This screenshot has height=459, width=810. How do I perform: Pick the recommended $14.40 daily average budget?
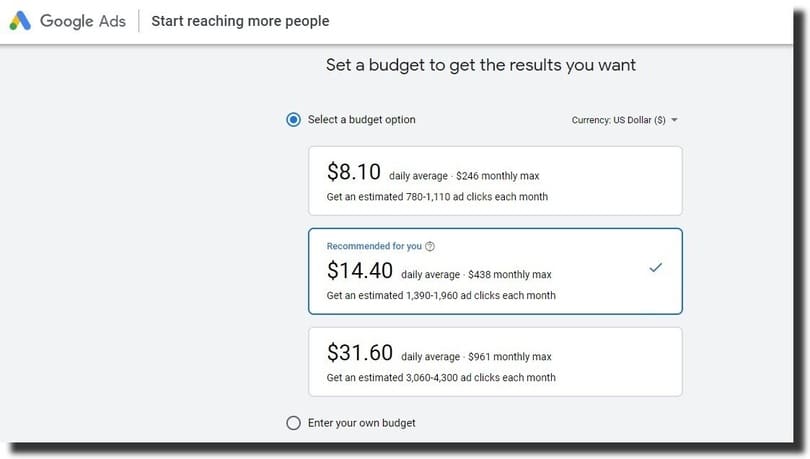pos(495,271)
